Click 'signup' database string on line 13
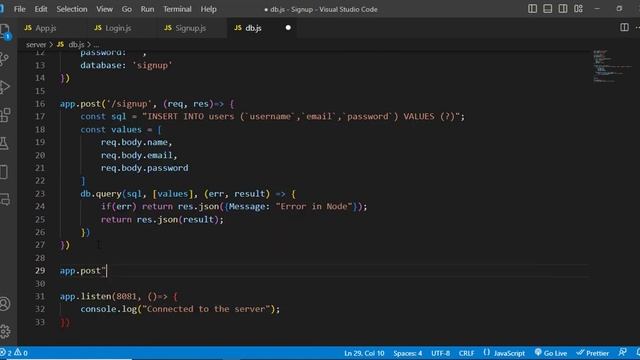The width and height of the screenshot is (640, 360). point(152,65)
